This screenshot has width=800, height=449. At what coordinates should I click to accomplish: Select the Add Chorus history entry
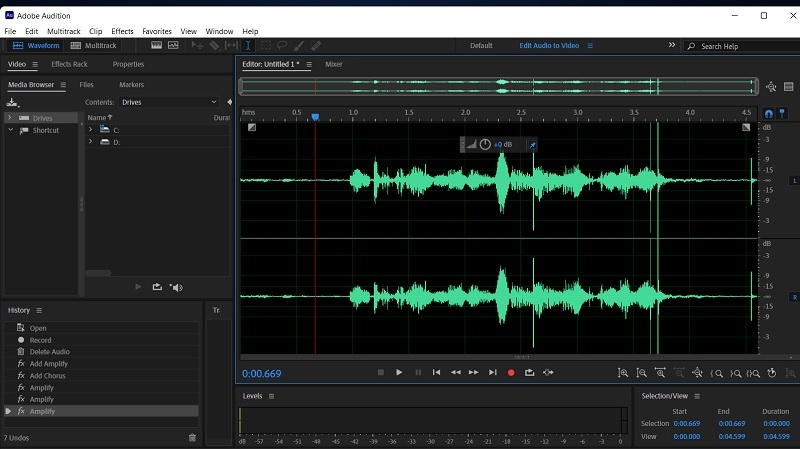(47, 376)
